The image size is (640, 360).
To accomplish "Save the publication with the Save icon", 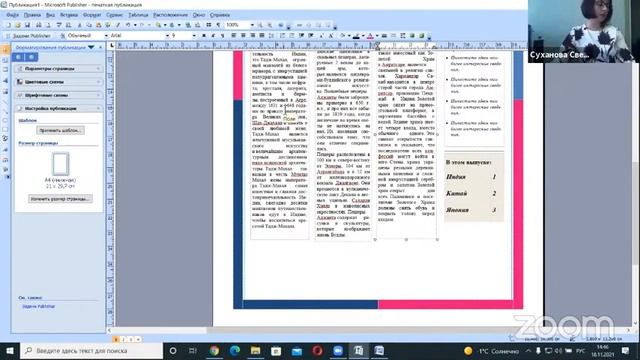I will tap(27, 25).
